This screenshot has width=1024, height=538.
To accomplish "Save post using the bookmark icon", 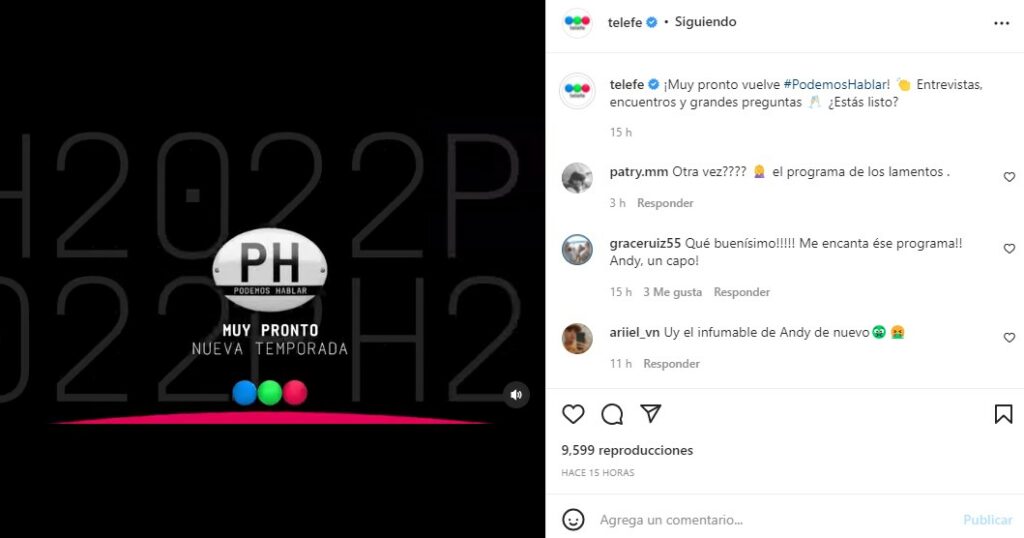I will point(1003,414).
